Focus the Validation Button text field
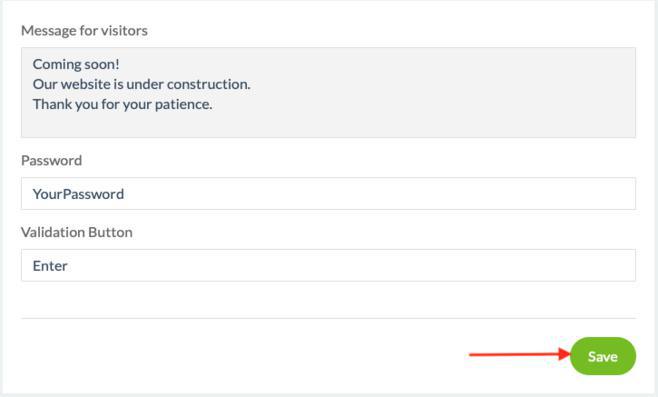This screenshot has width=658, height=397. point(328,265)
